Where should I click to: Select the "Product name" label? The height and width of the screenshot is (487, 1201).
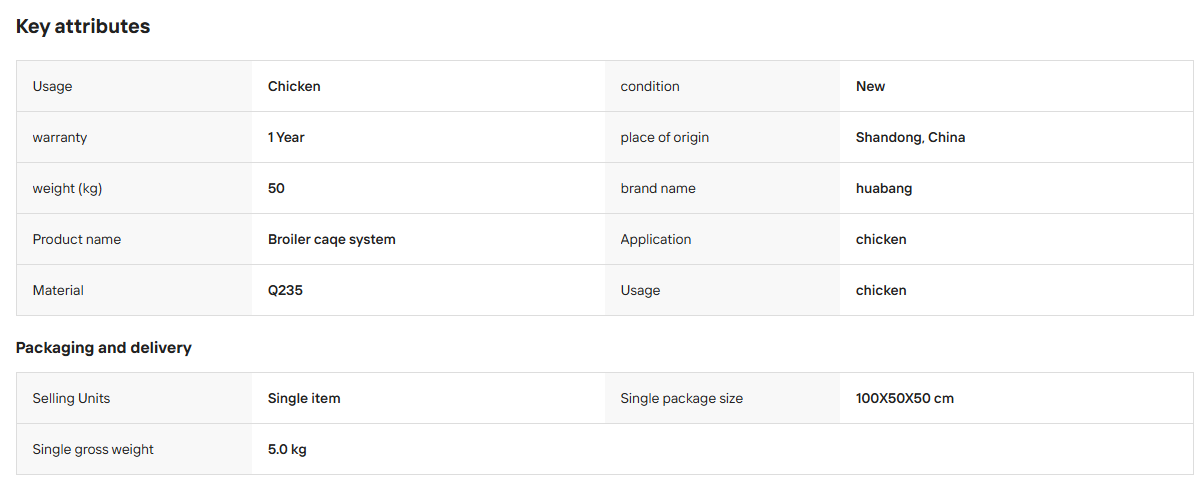point(77,239)
